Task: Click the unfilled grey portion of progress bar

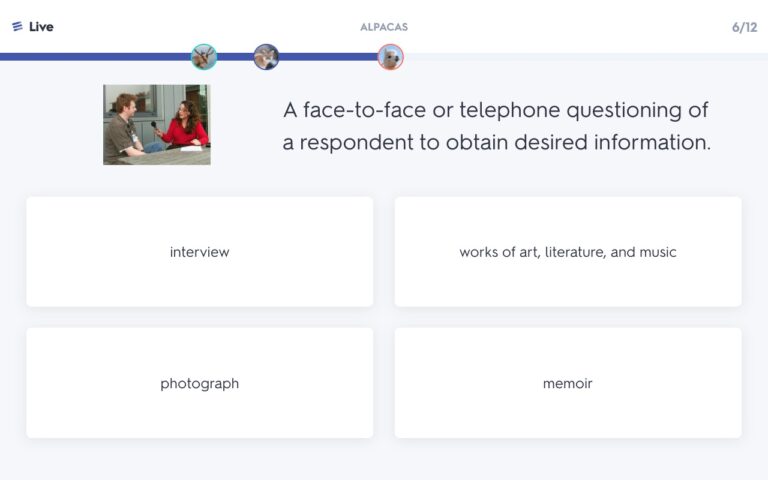Action: pyautogui.click(x=585, y=57)
